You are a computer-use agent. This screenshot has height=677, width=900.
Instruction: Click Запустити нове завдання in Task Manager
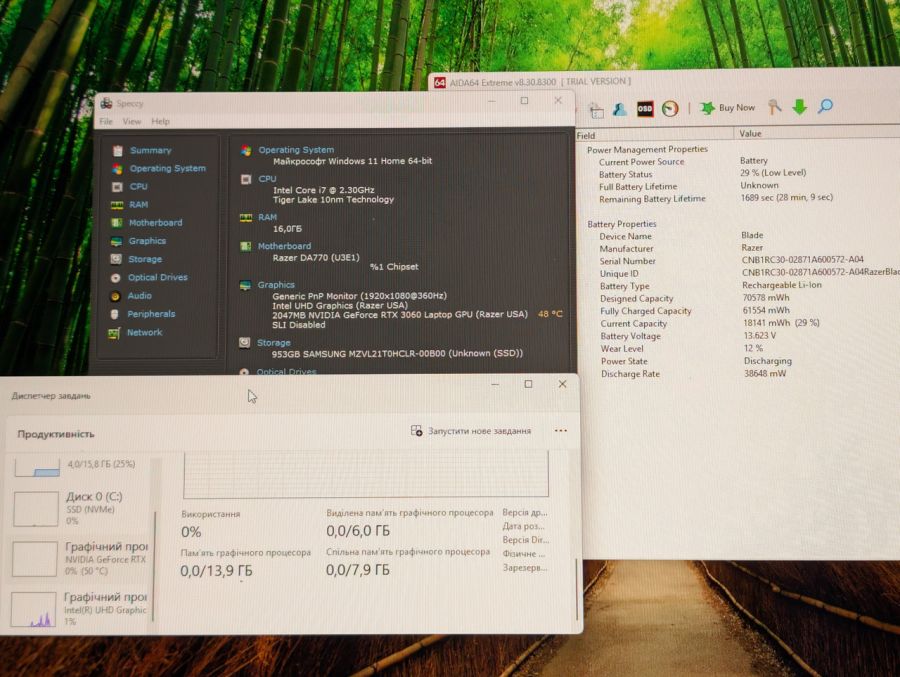[471, 431]
